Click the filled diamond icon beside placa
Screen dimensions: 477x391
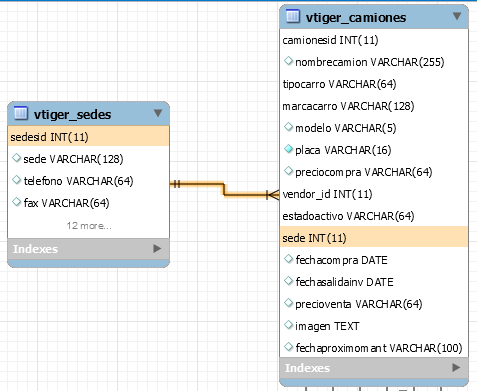click(x=288, y=149)
